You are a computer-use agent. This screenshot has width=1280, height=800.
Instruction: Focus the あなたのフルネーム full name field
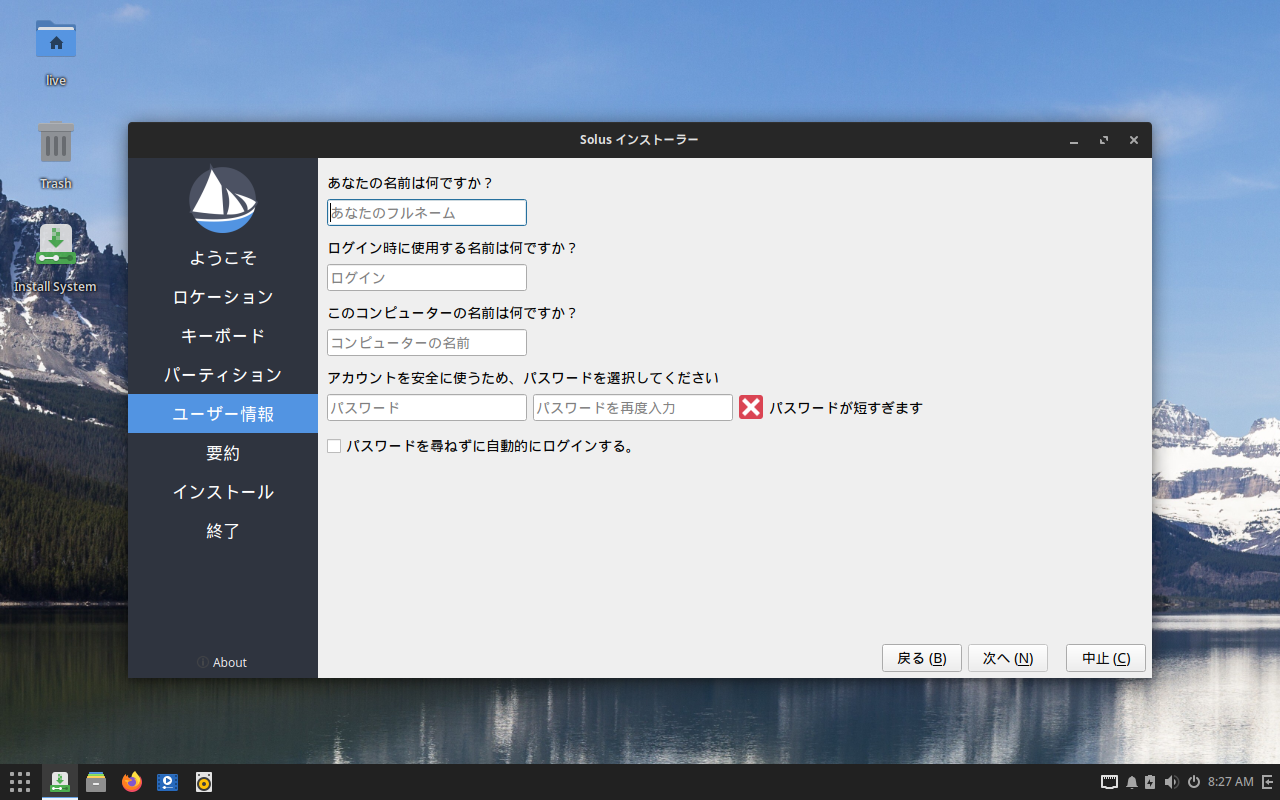pyautogui.click(x=427, y=213)
